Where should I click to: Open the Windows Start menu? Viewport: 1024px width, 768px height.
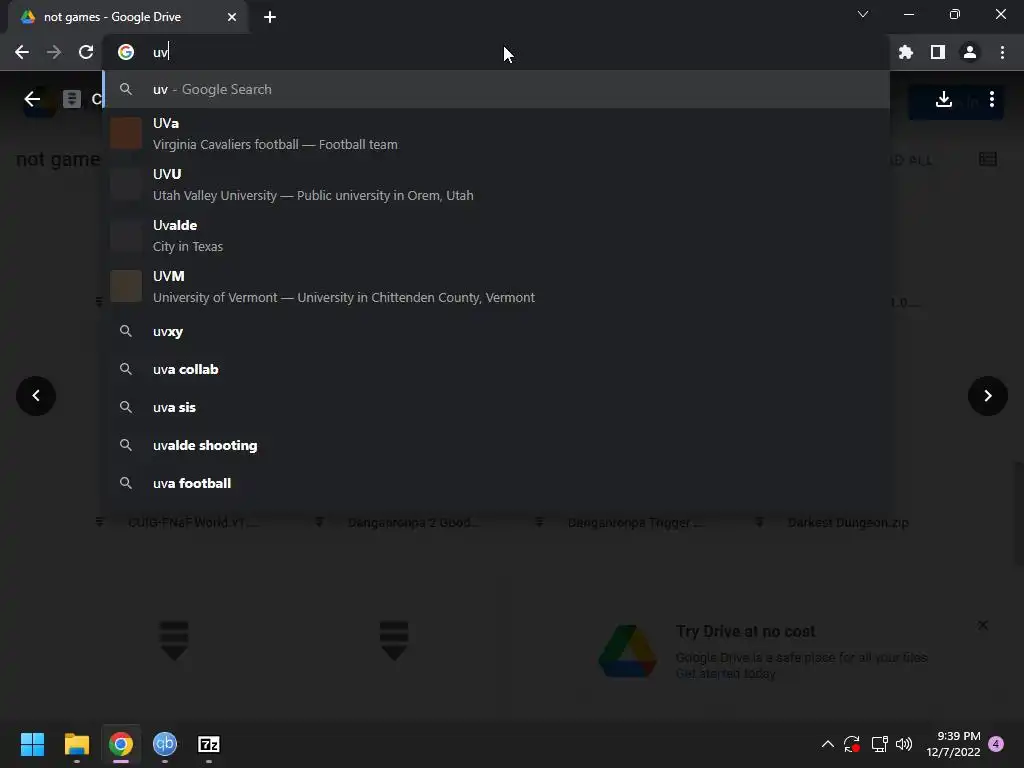pos(32,744)
